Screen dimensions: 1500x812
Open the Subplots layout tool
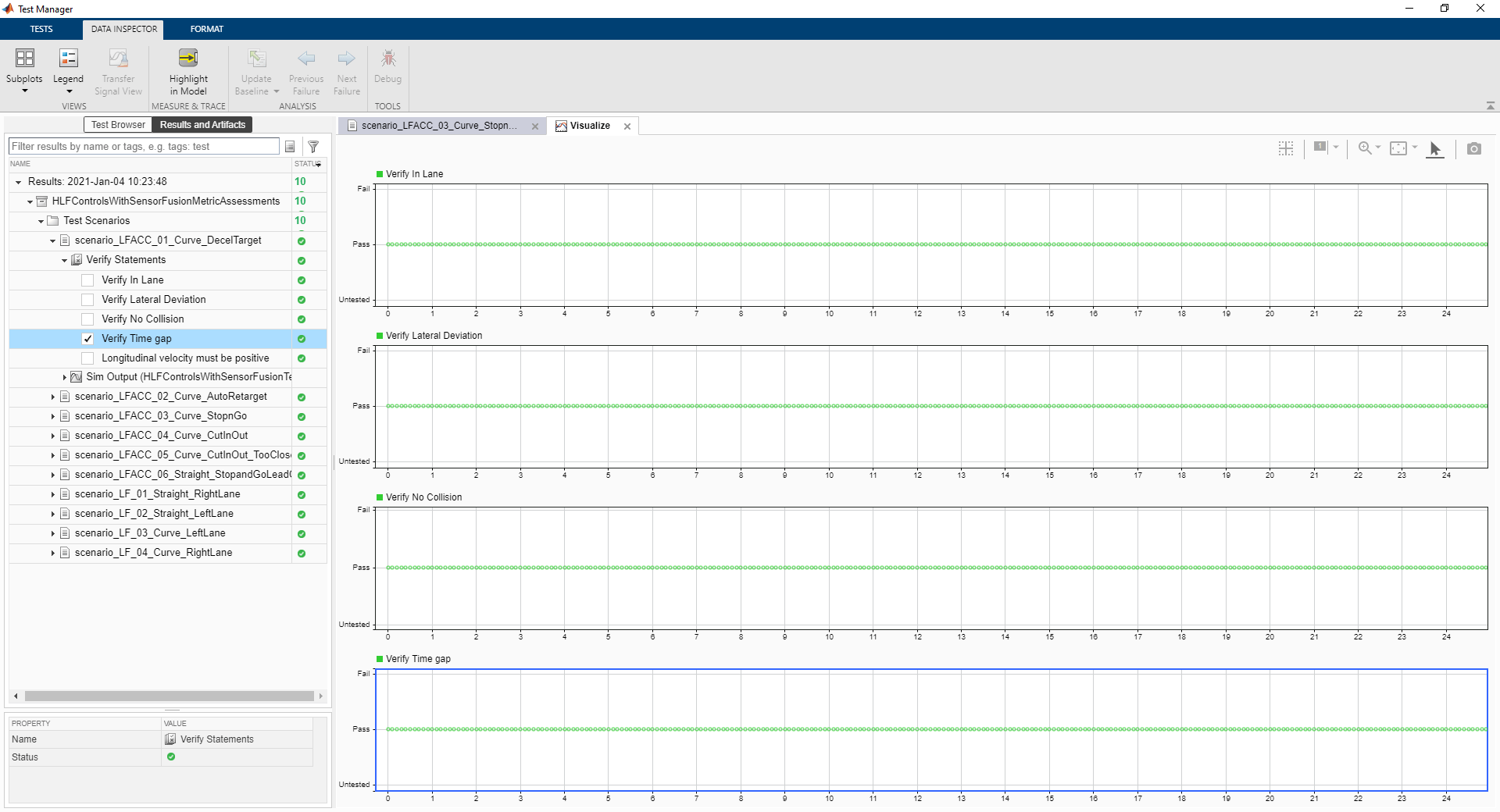[x=24, y=68]
